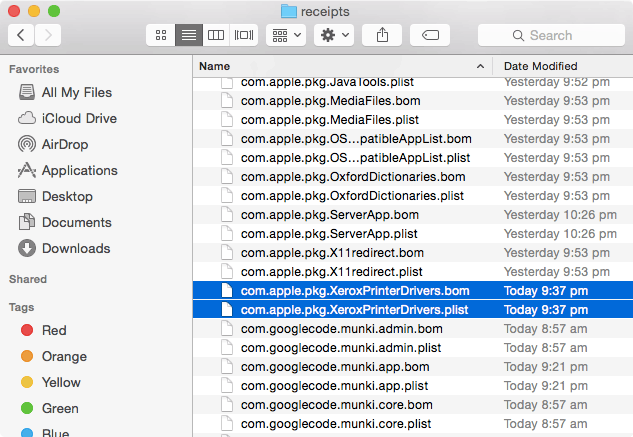
Task: Click the Edit Tags button
Action: point(430,35)
